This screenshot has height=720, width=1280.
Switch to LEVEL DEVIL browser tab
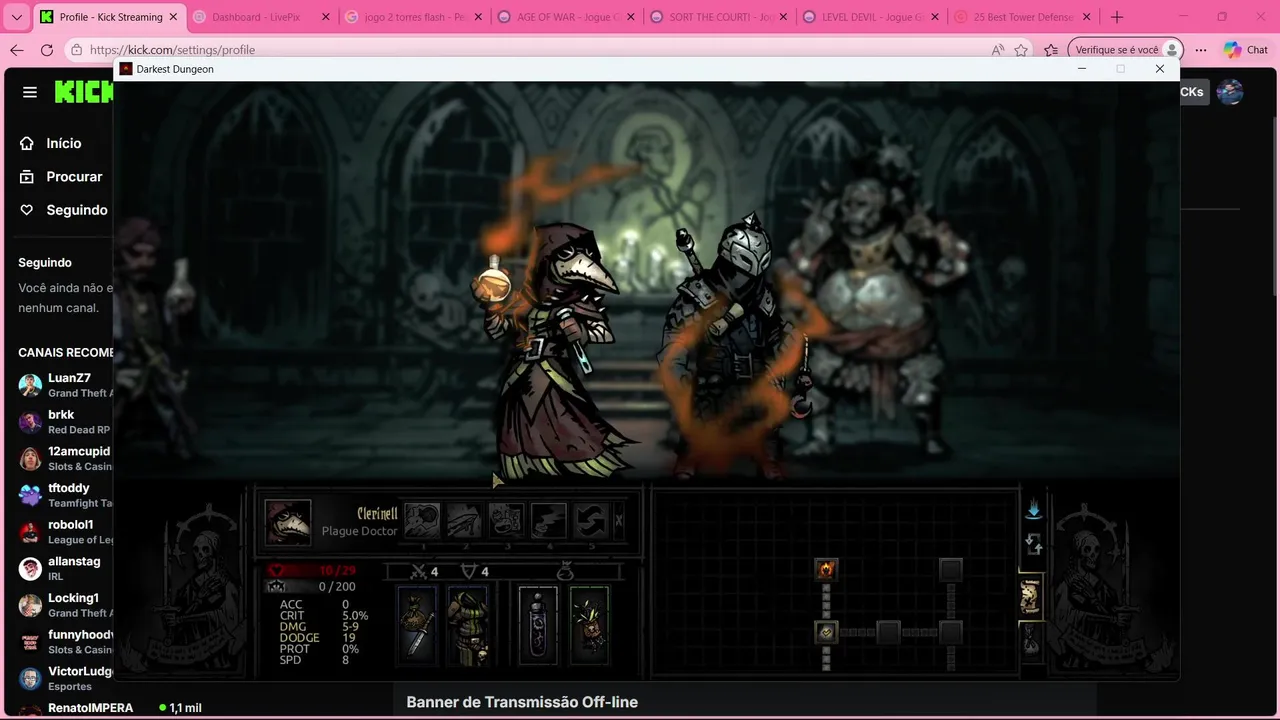point(871,17)
